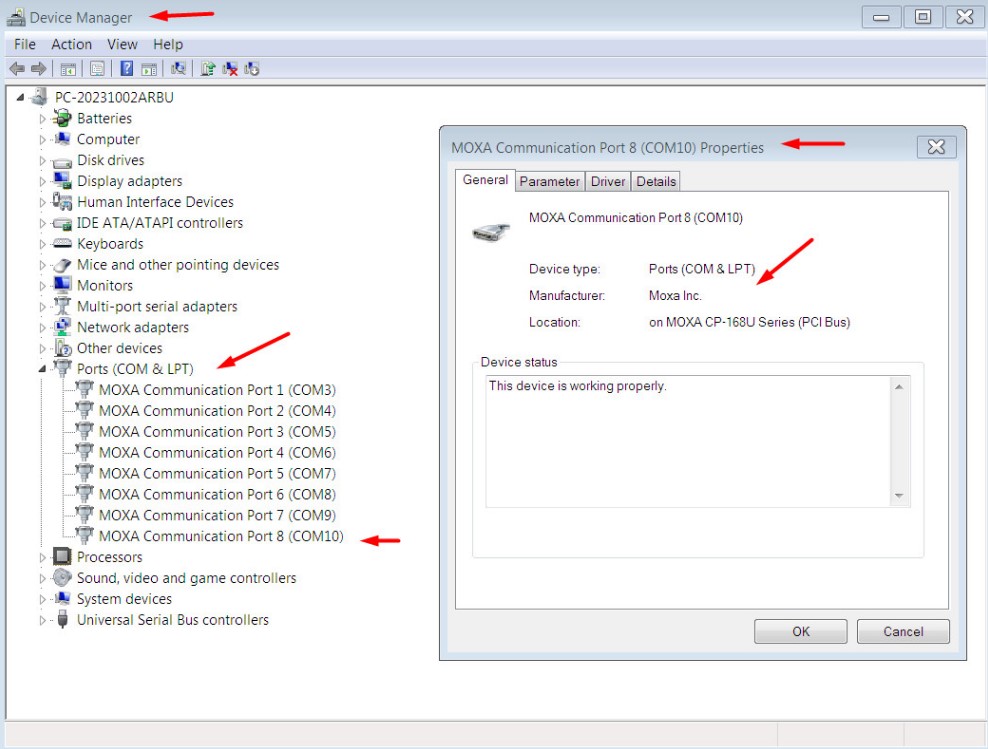Open the Action menu
This screenshot has height=749, width=988.
point(71,44)
